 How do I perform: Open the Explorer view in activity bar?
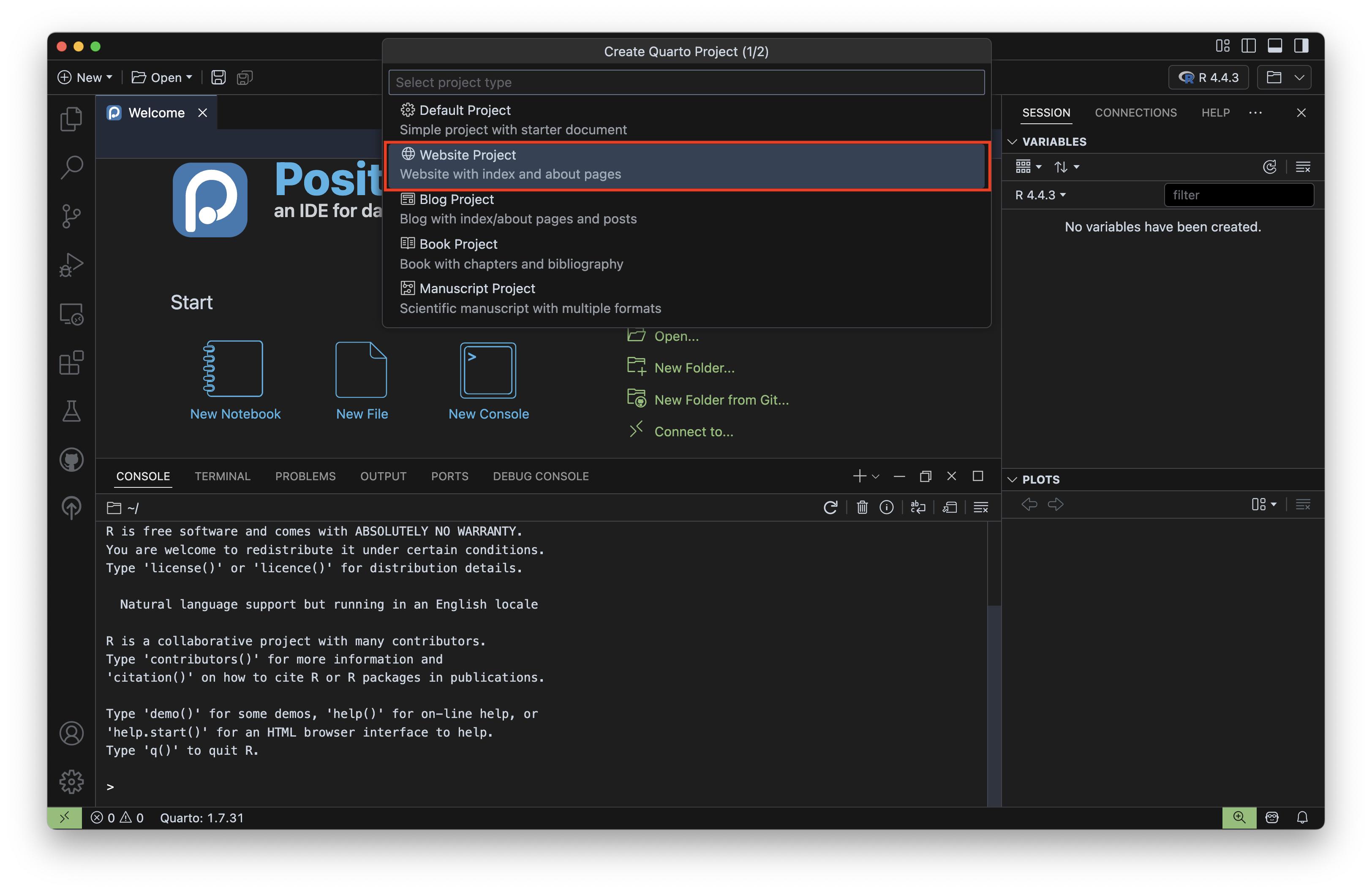point(71,119)
